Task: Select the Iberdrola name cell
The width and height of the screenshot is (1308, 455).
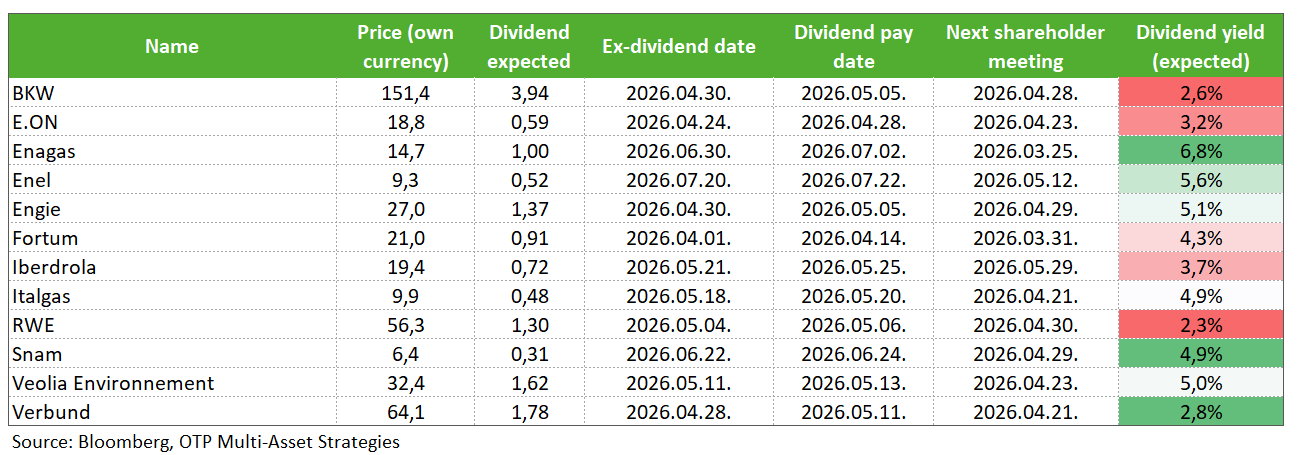Action: [x=171, y=267]
